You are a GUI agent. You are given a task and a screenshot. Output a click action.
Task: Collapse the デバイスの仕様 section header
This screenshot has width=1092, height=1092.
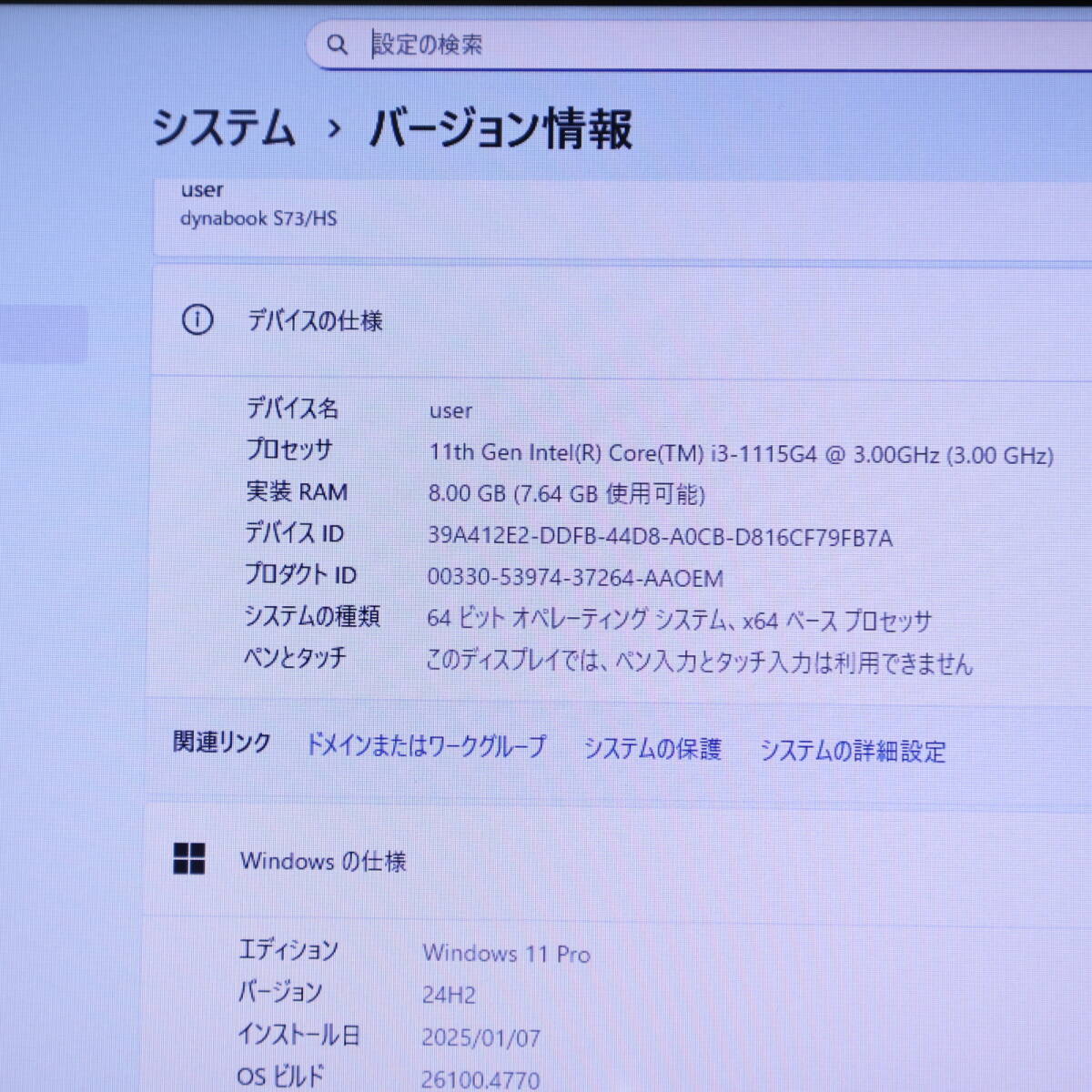tap(622, 320)
